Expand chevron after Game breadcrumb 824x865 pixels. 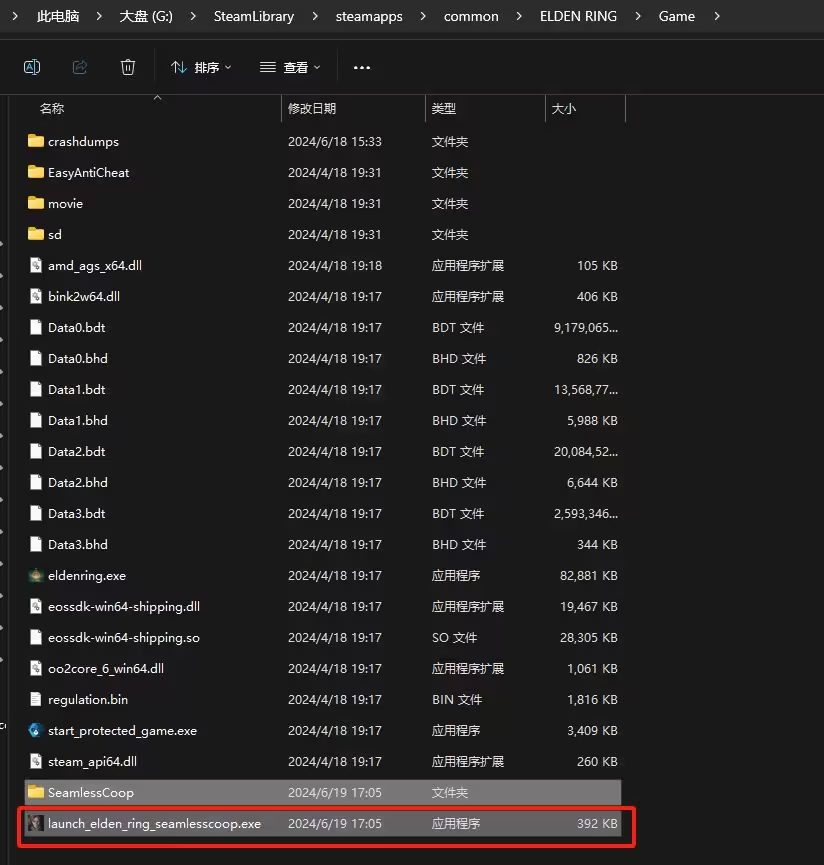pos(717,17)
